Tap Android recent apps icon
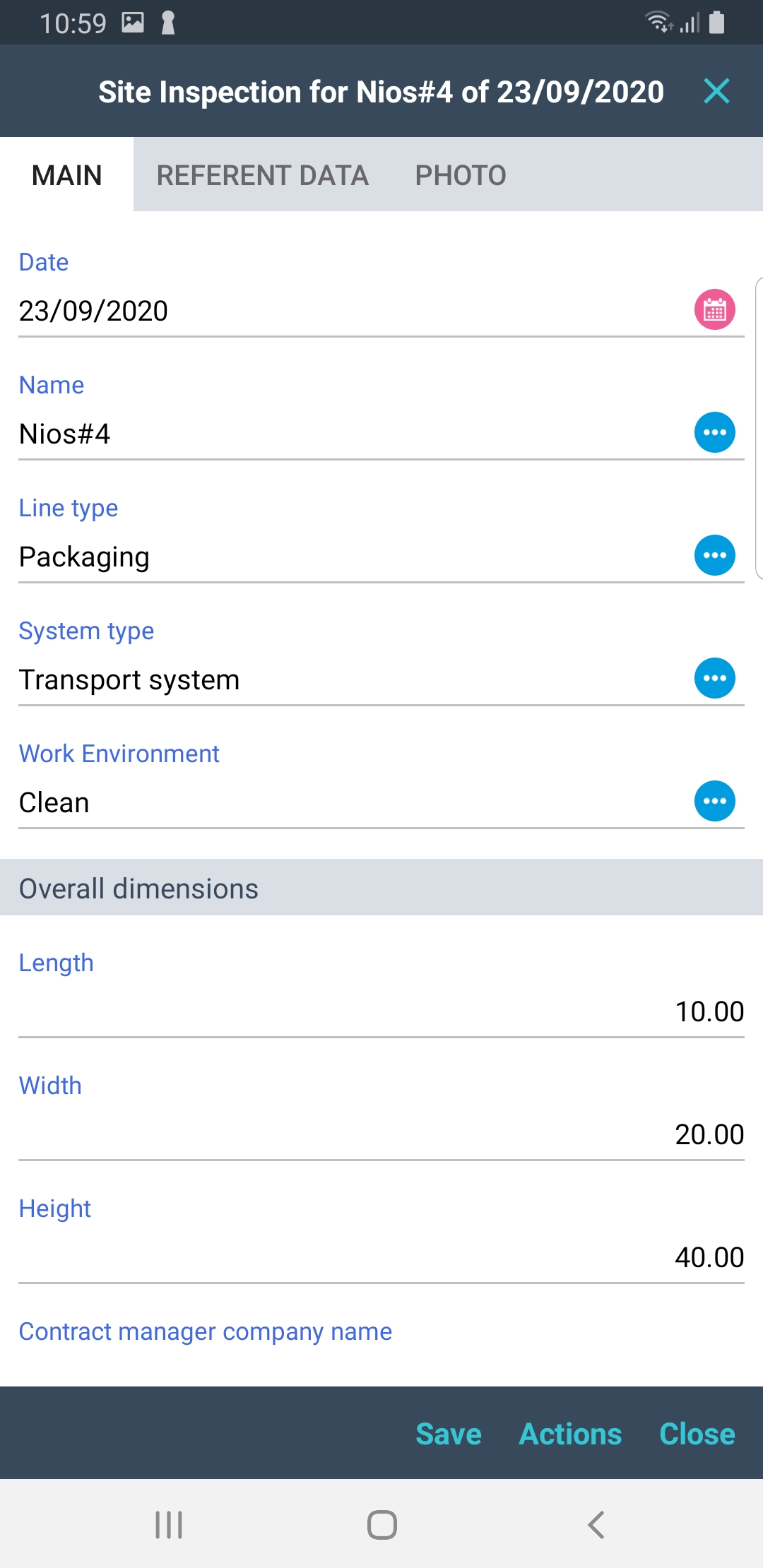763x1568 pixels. coord(169,1524)
